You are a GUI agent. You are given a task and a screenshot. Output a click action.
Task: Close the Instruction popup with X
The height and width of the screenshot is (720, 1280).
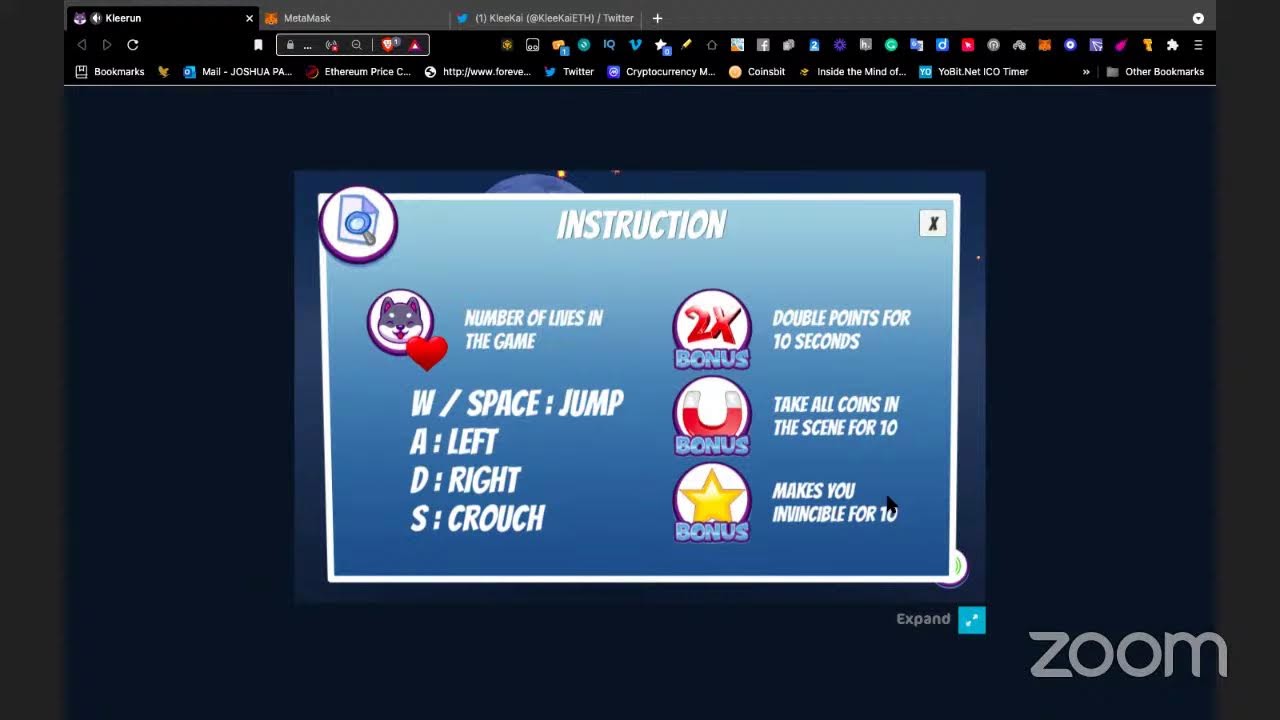pos(932,223)
